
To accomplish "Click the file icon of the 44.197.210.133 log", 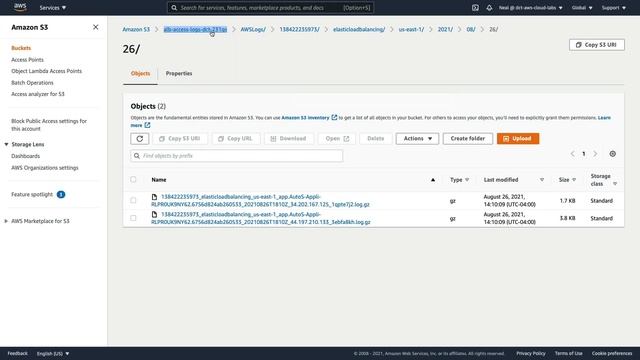I will point(154,214).
